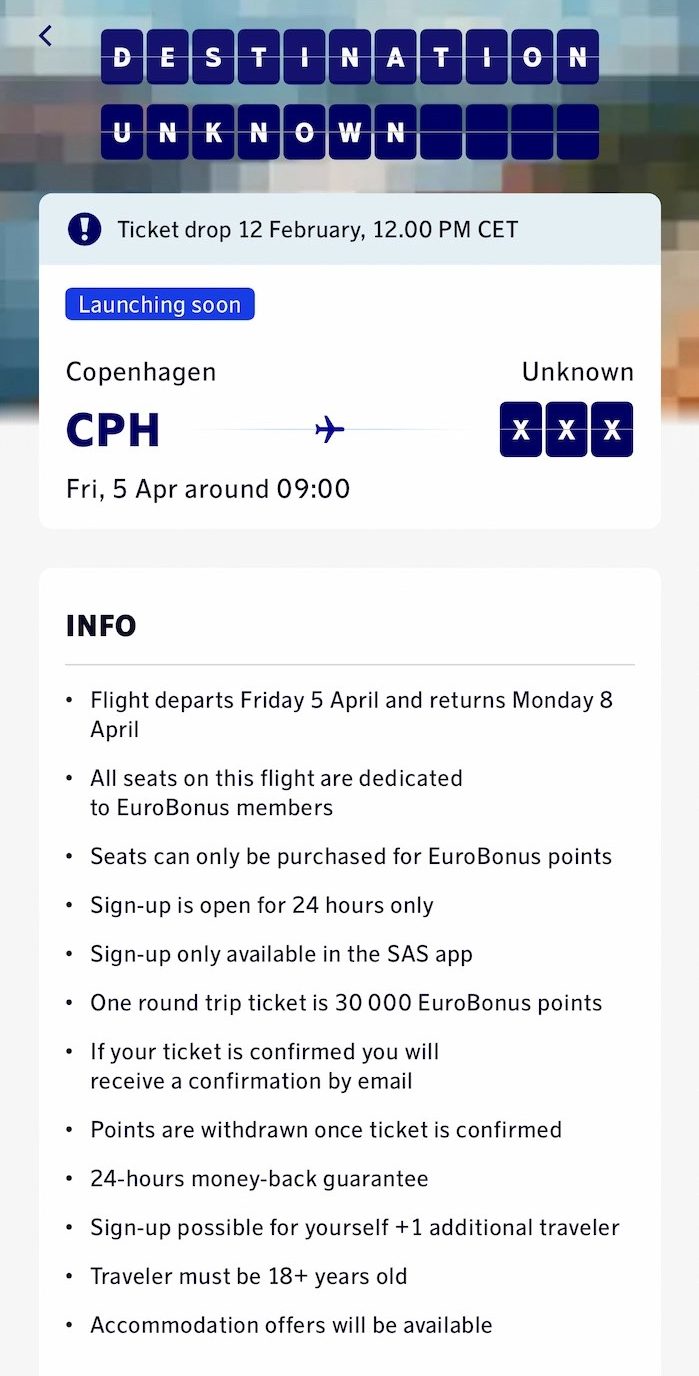Tap the Copenhagen origin label
The image size is (699, 1376).
(141, 373)
